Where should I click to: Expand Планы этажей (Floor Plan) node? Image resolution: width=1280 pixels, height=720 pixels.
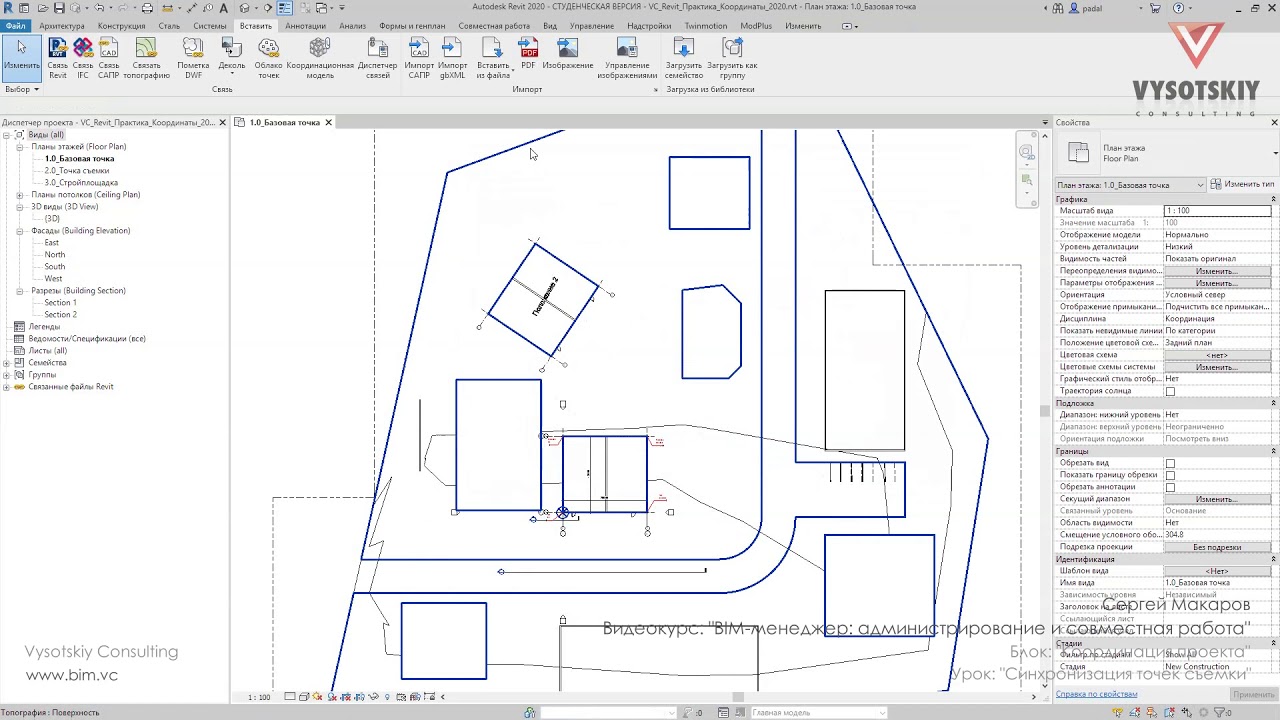[19, 147]
